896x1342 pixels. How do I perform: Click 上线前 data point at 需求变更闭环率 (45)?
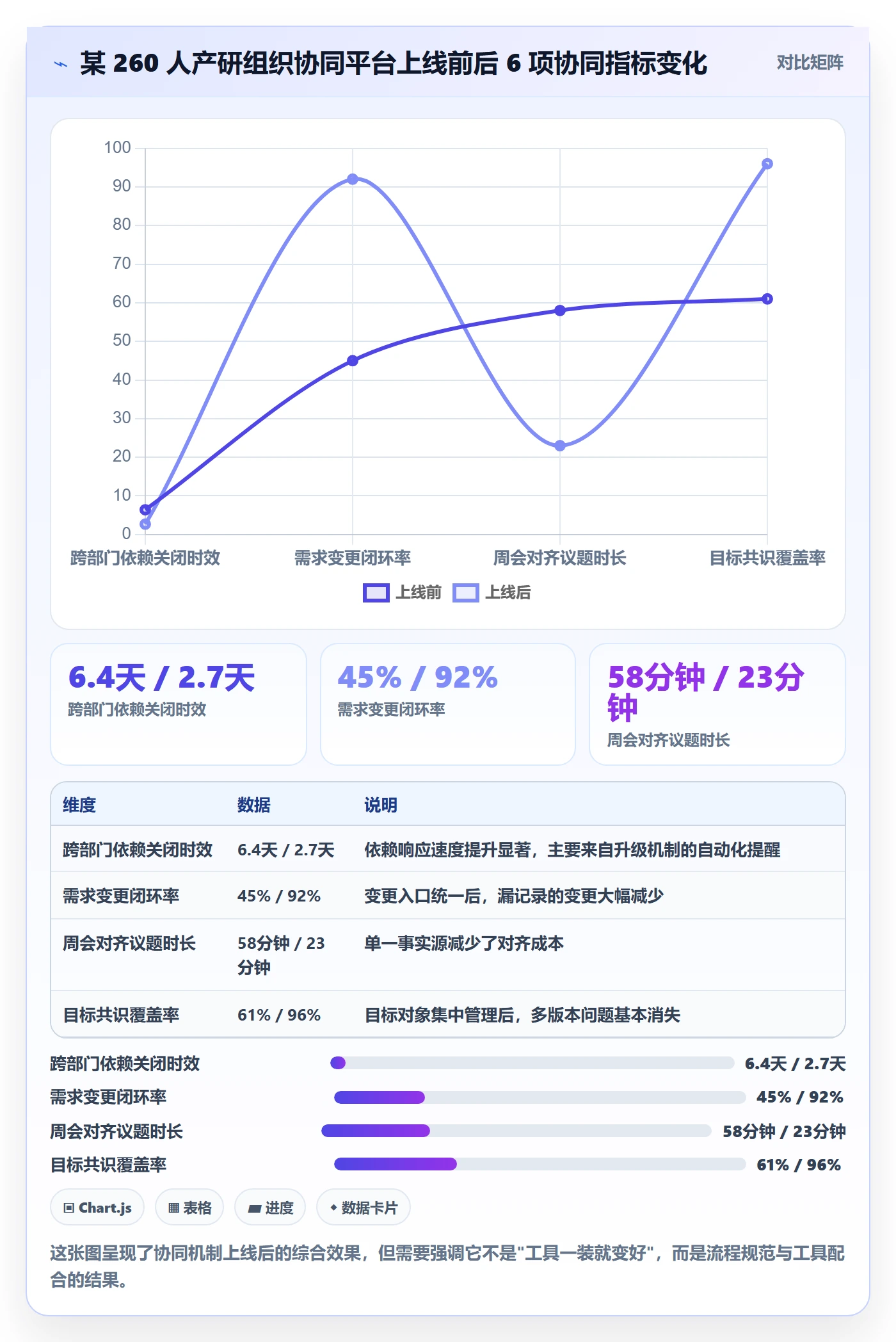click(353, 360)
